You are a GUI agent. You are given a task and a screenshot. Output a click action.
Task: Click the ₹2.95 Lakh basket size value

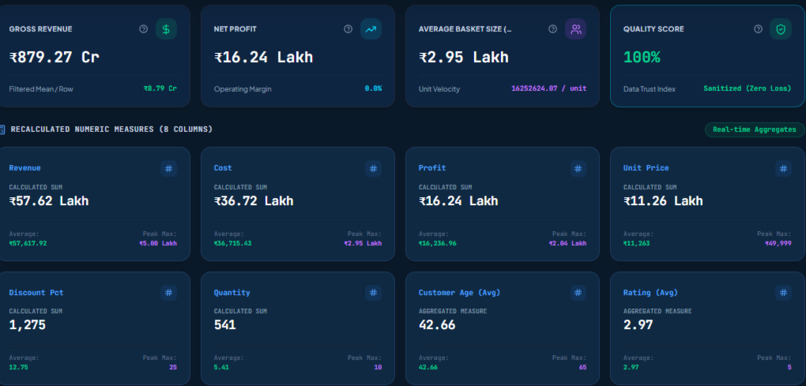coord(464,57)
